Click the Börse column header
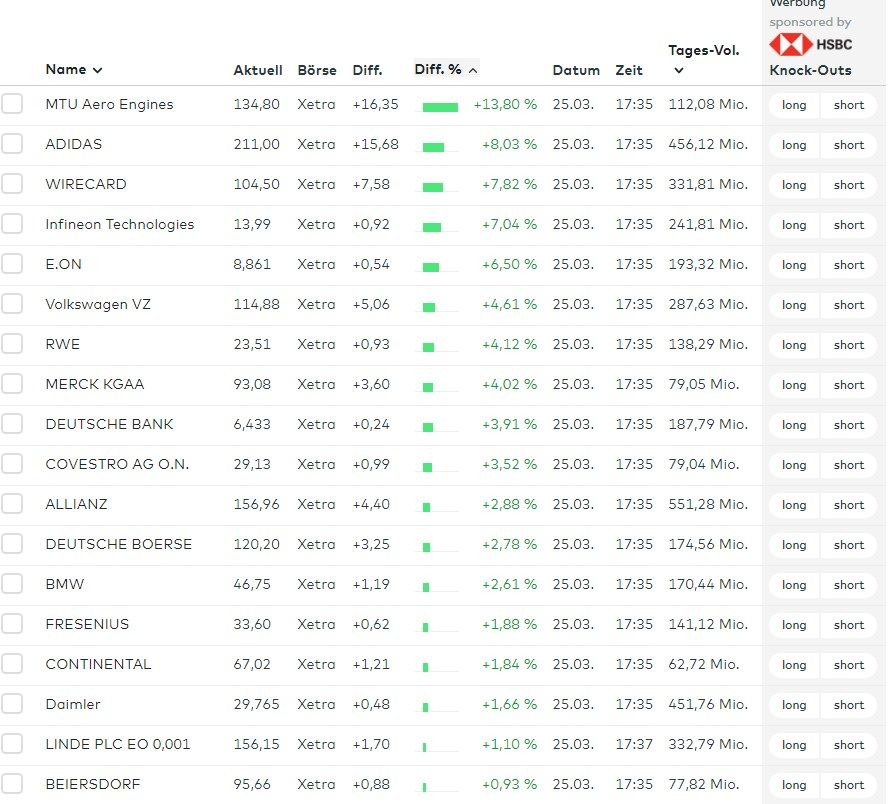This screenshot has width=889, height=804. tap(316, 70)
